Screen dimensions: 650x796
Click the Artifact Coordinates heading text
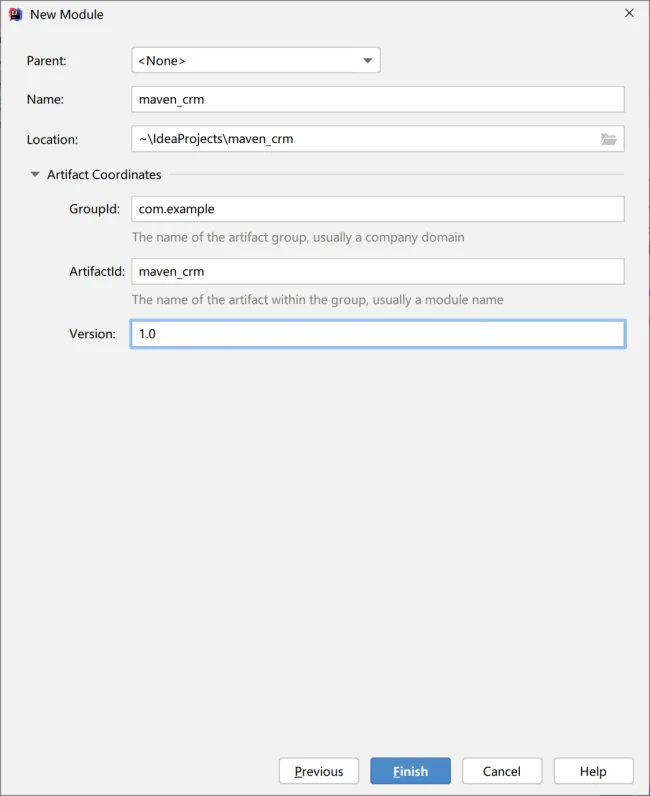click(x=104, y=175)
